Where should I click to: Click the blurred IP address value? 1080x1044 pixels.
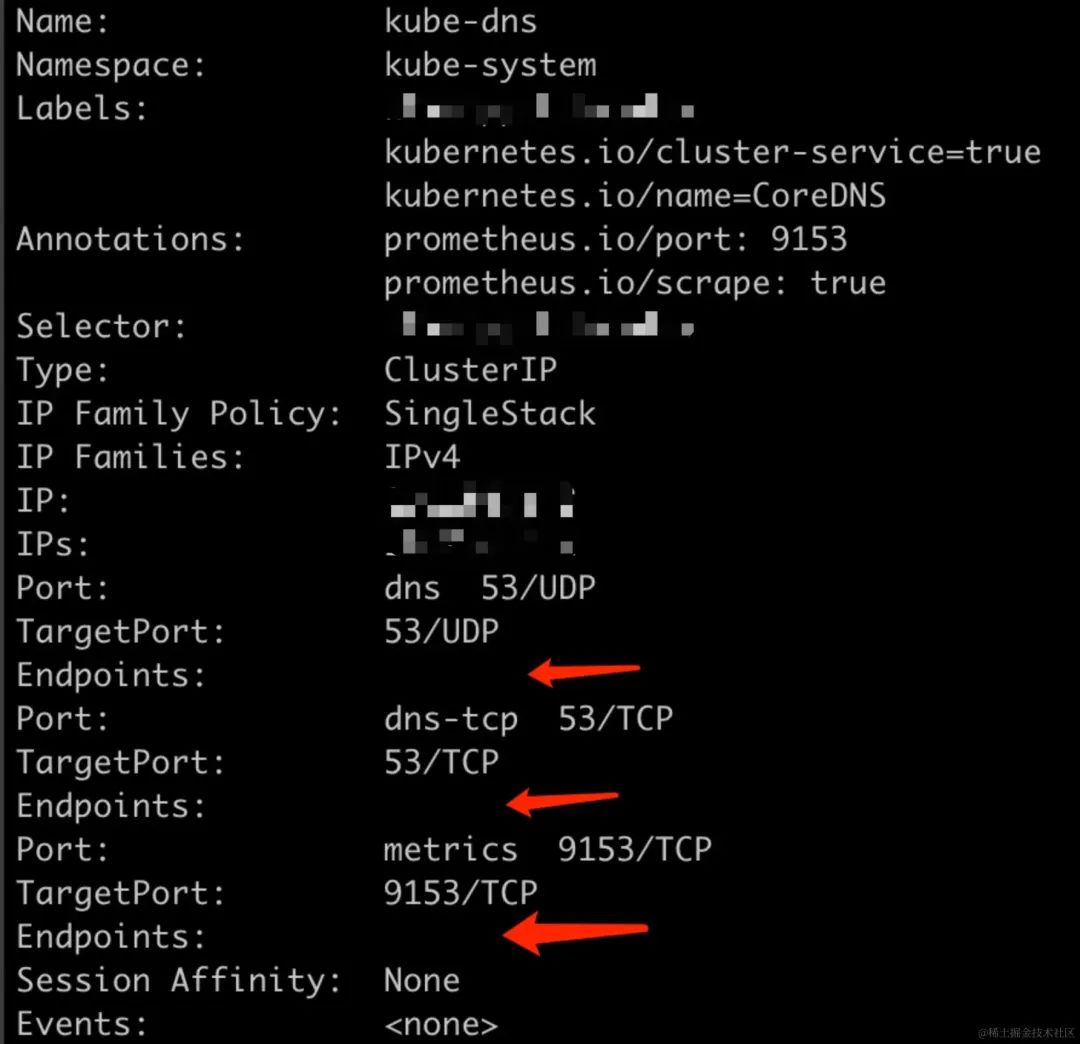tap(481, 501)
